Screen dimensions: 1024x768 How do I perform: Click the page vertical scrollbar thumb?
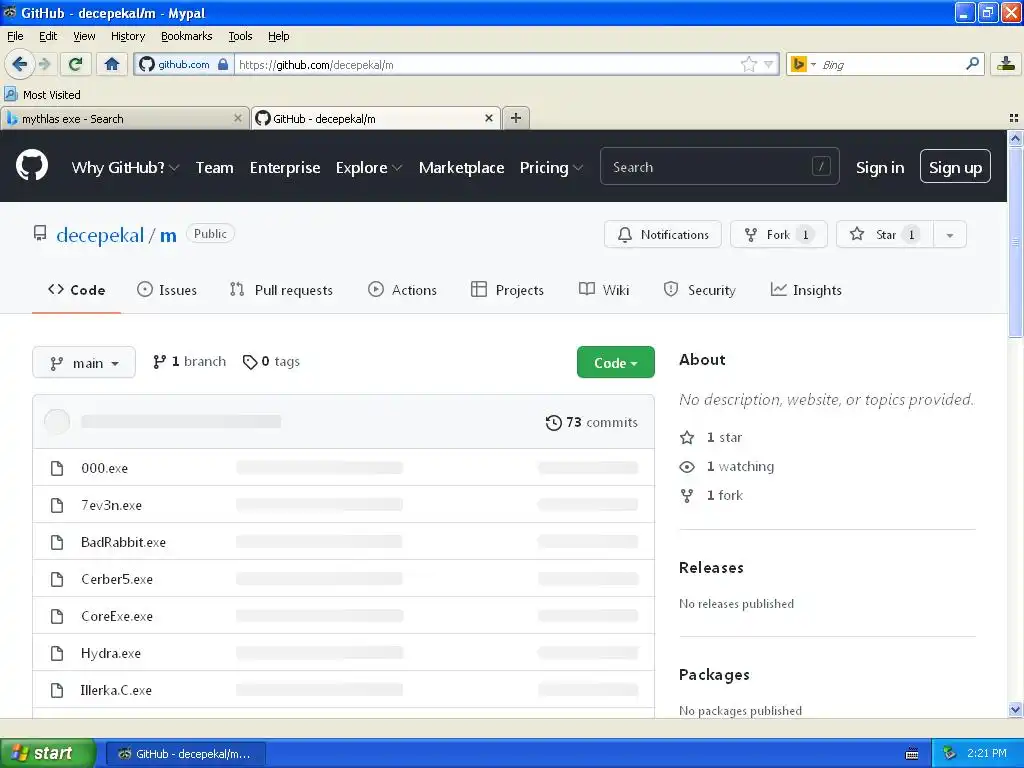pyautogui.click(x=1015, y=242)
